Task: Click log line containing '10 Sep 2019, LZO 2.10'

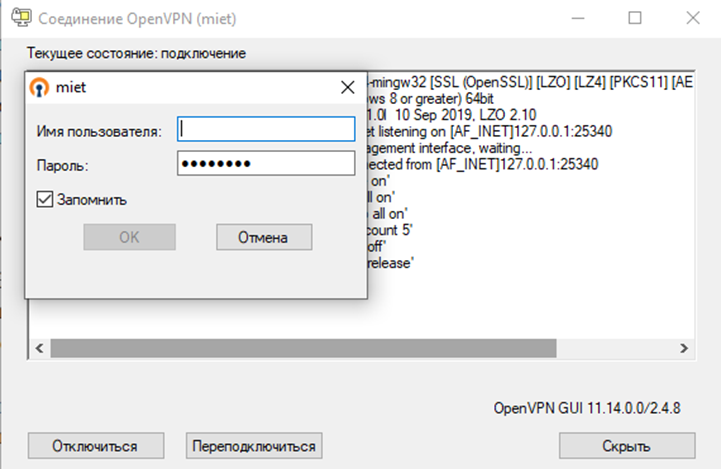Action: (x=452, y=115)
